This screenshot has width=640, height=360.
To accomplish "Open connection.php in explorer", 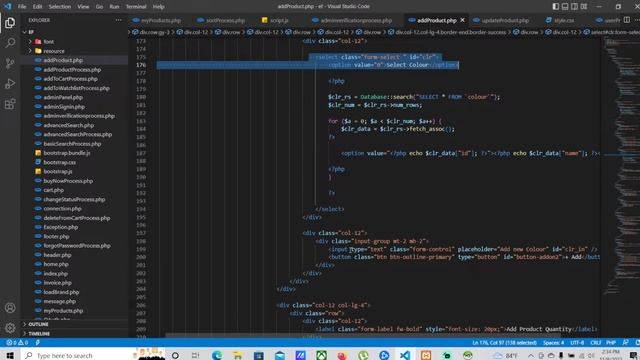I will (62, 209).
